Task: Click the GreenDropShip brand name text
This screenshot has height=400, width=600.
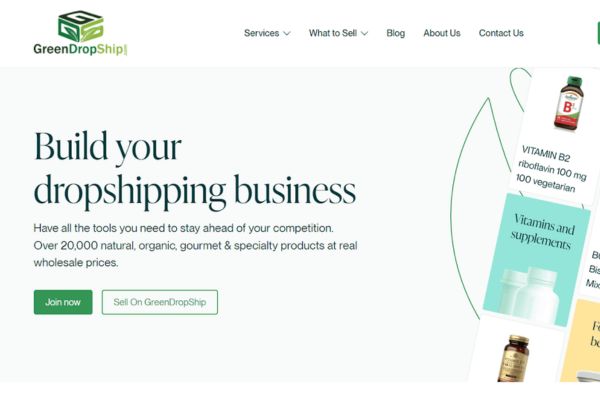Action: pos(80,49)
